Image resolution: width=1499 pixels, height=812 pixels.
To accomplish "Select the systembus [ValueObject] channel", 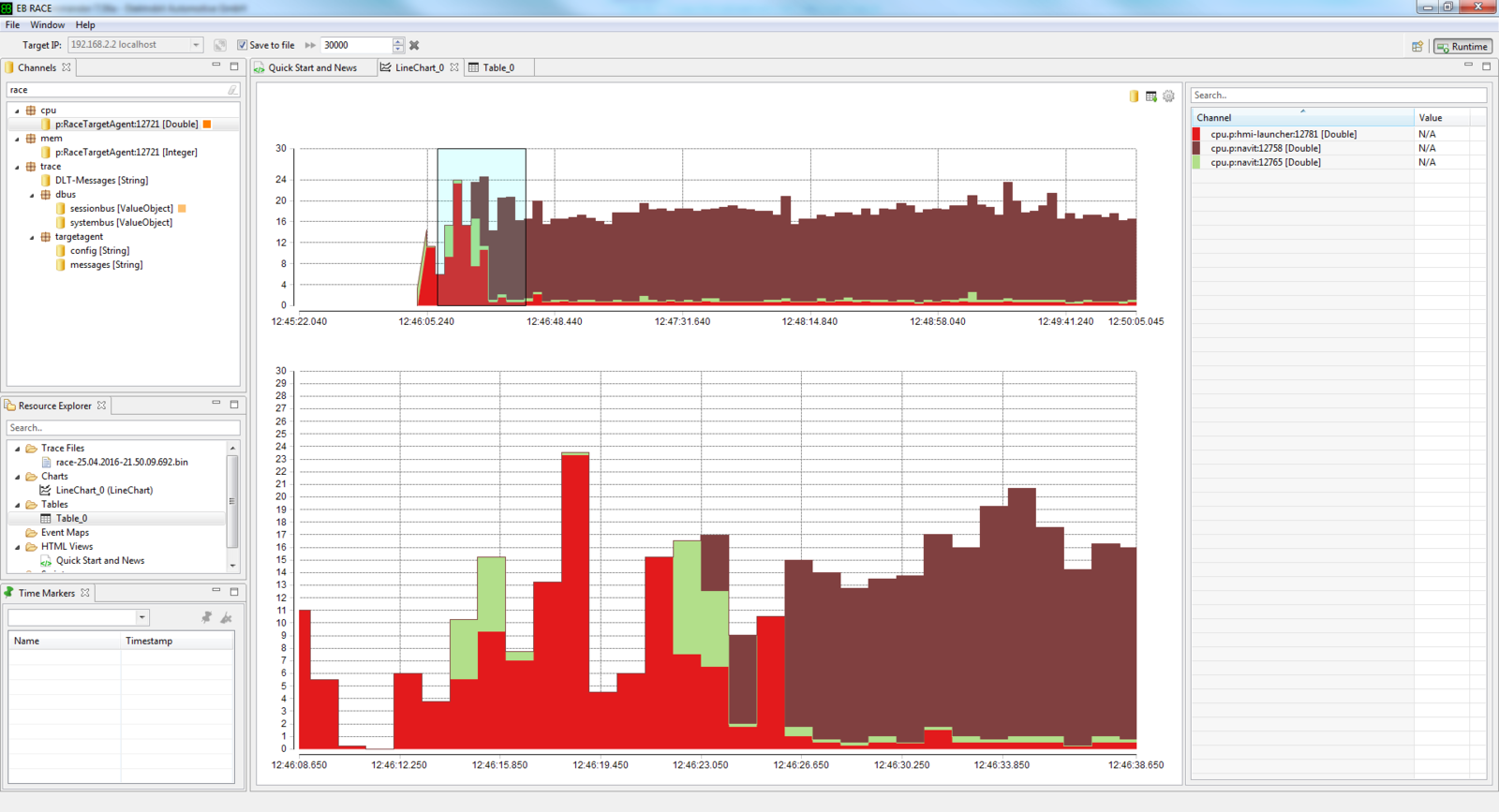I will pos(121,222).
